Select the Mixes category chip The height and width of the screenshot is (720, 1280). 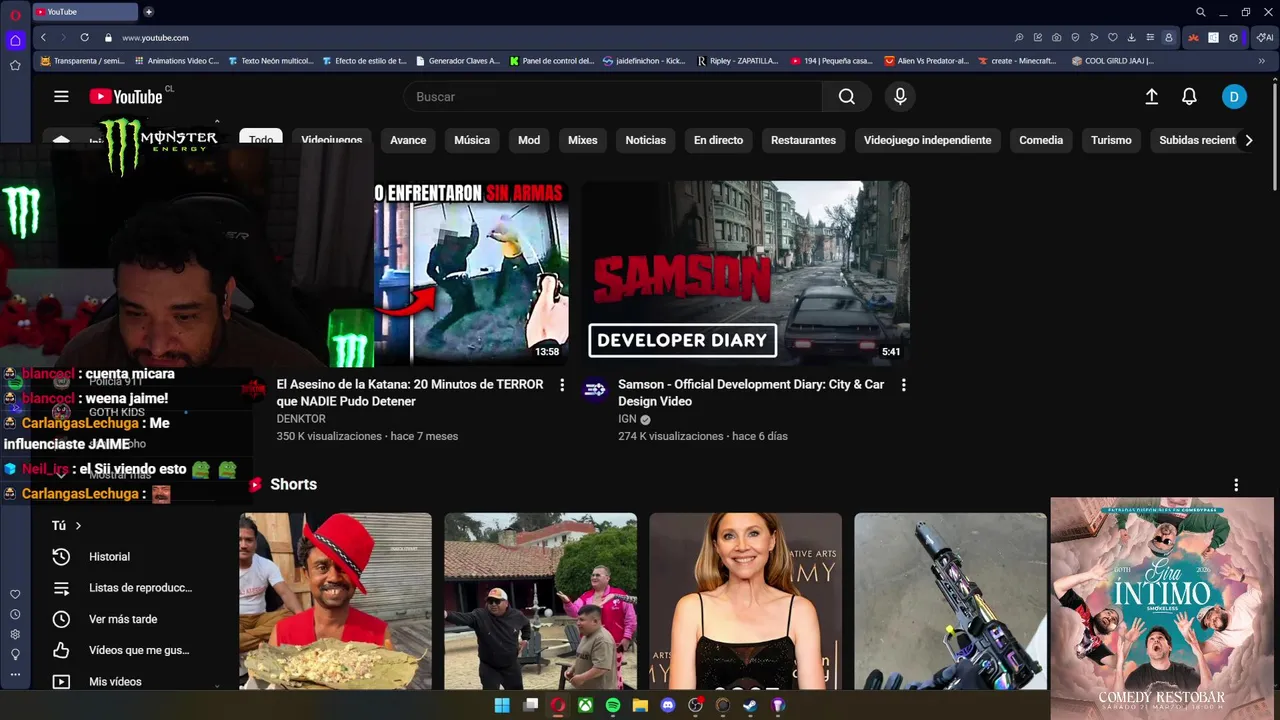click(x=583, y=140)
